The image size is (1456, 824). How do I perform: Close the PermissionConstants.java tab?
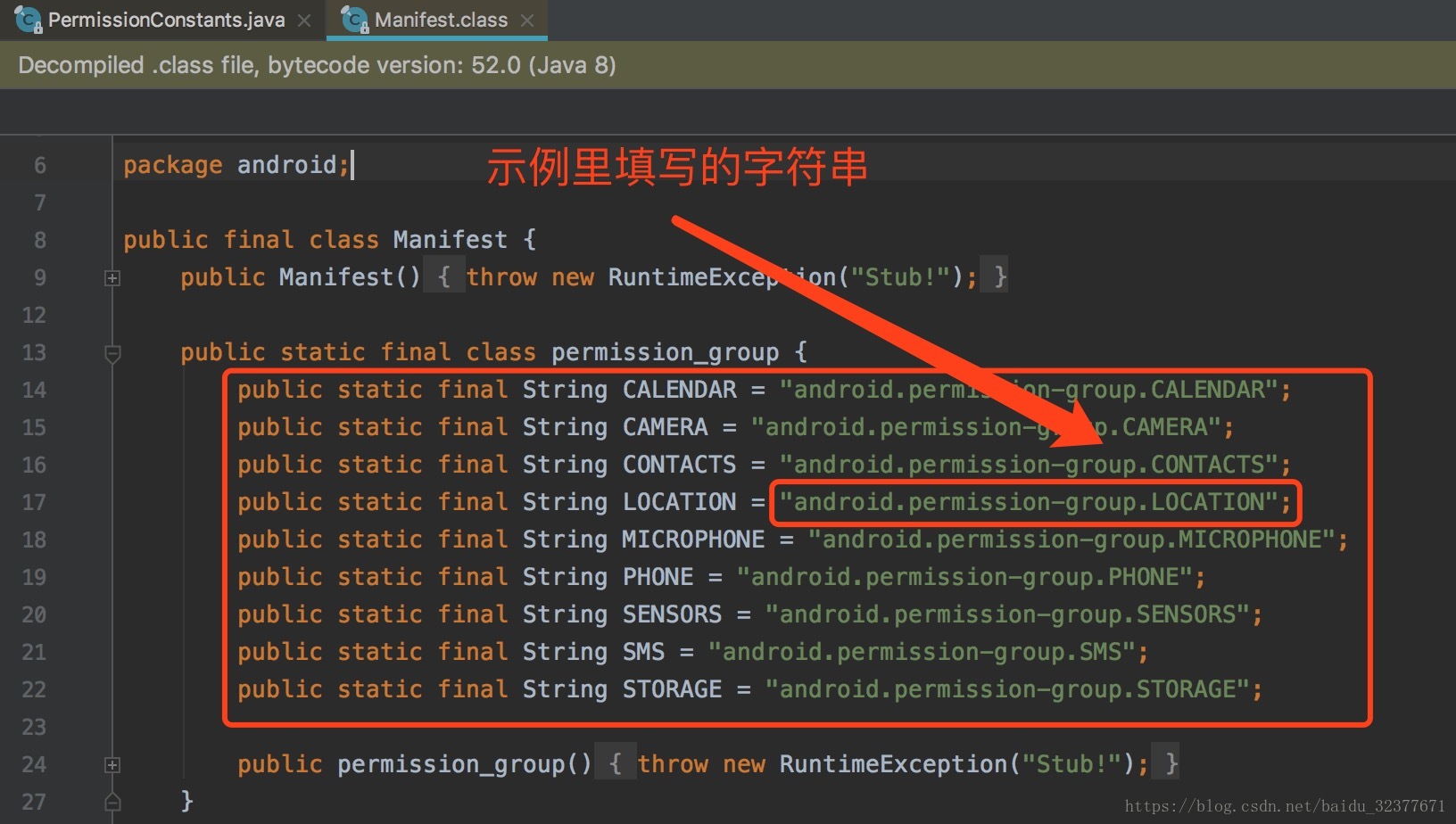(x=304, y=21)
